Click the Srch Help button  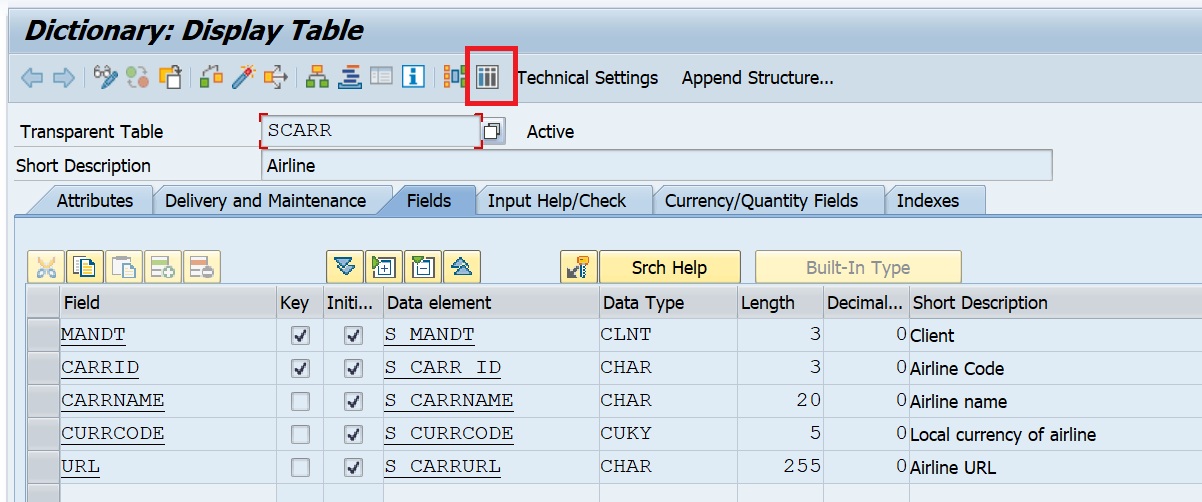(669, 267)
